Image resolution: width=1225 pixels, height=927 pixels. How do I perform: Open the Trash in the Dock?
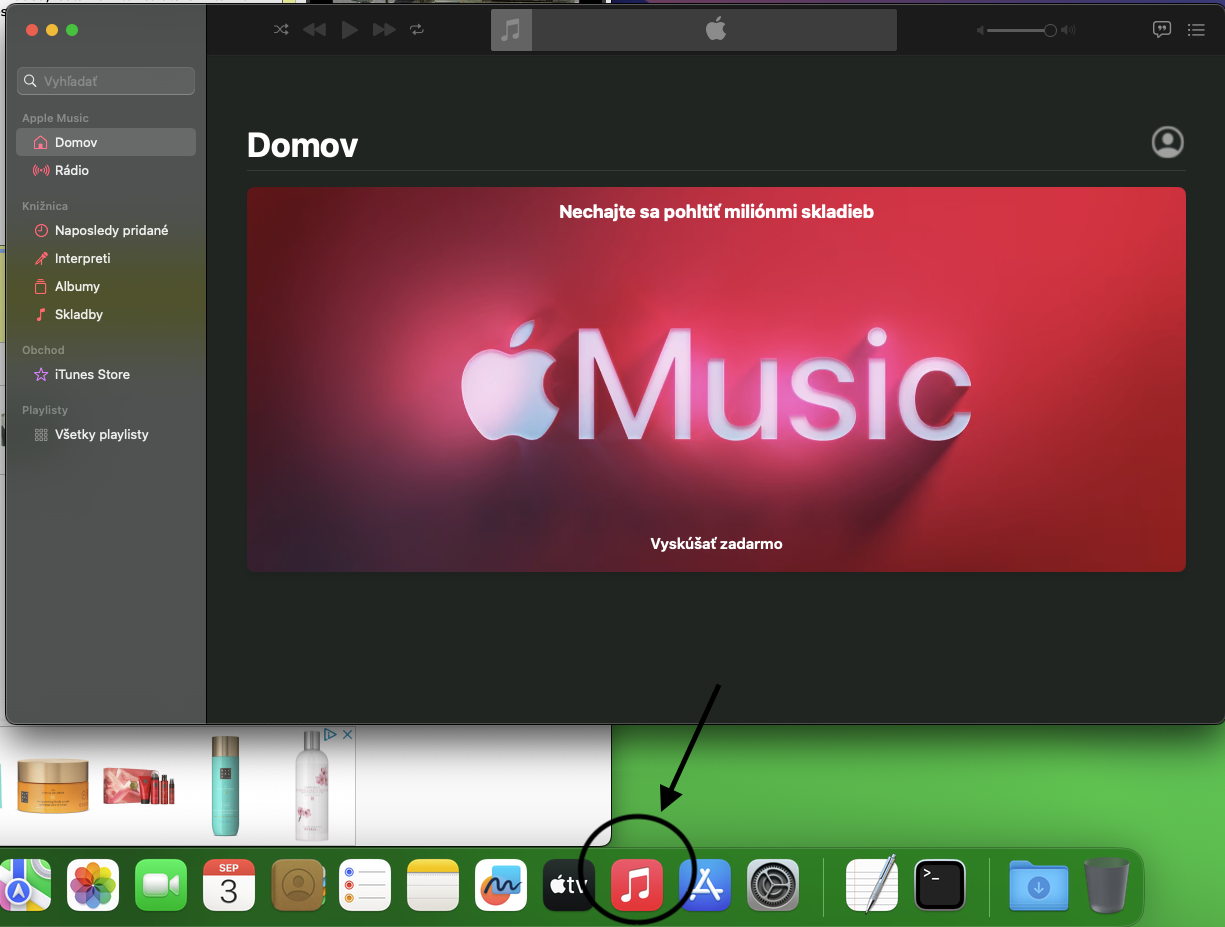(1107, 885)
